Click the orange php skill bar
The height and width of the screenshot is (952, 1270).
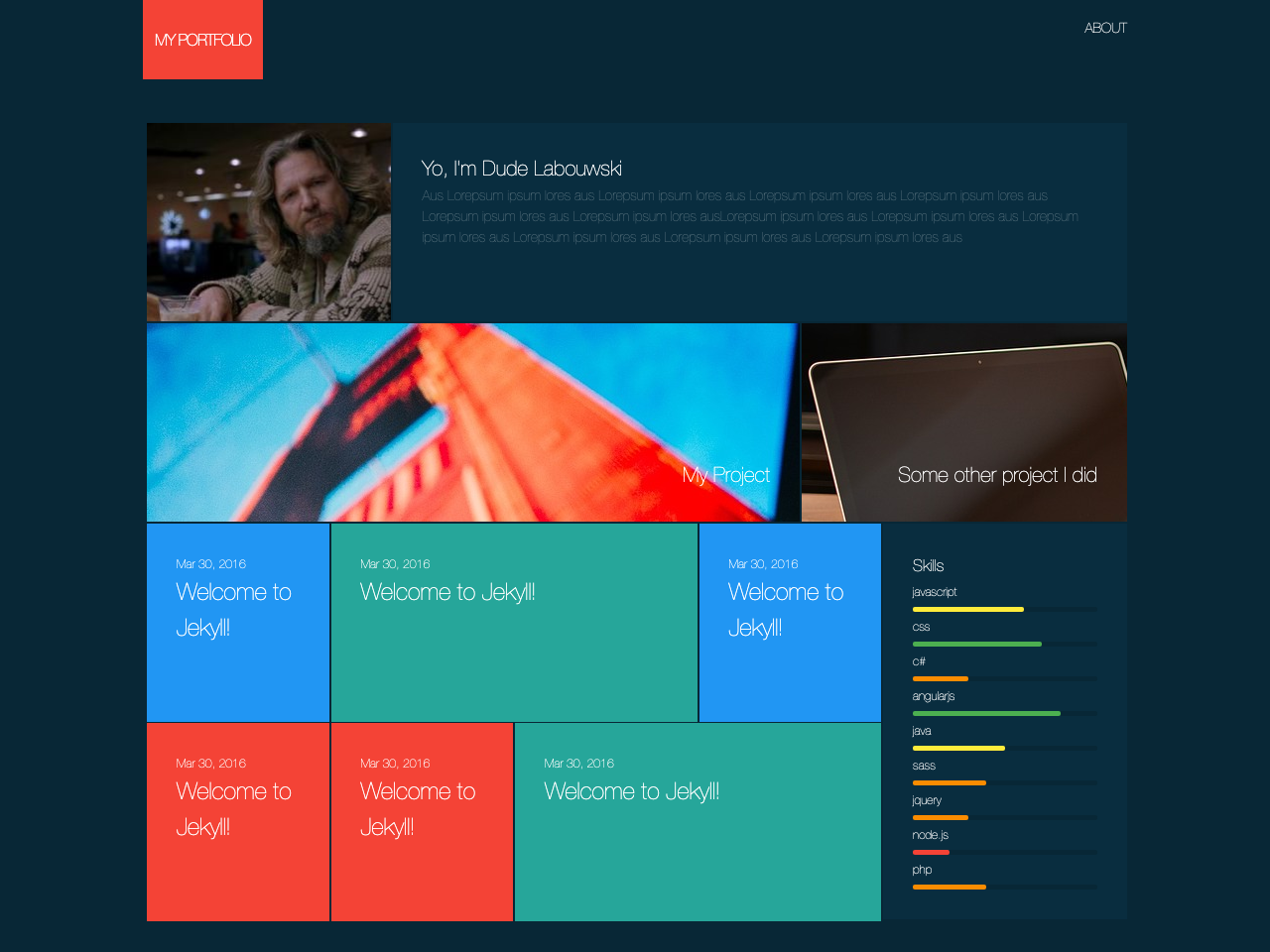[x=949, y=887]
